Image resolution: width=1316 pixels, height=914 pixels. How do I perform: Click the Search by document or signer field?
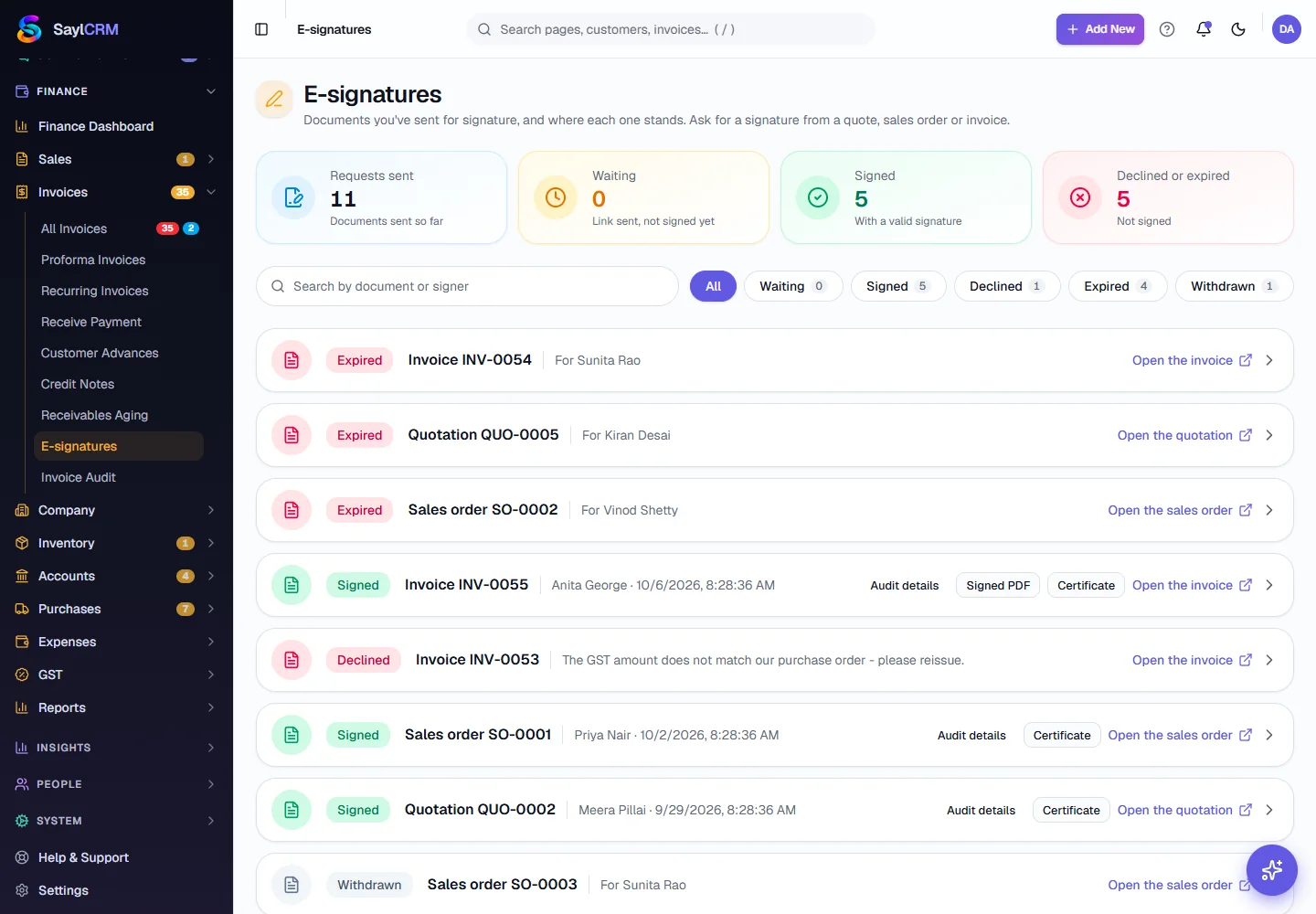[x=467, y=286]
